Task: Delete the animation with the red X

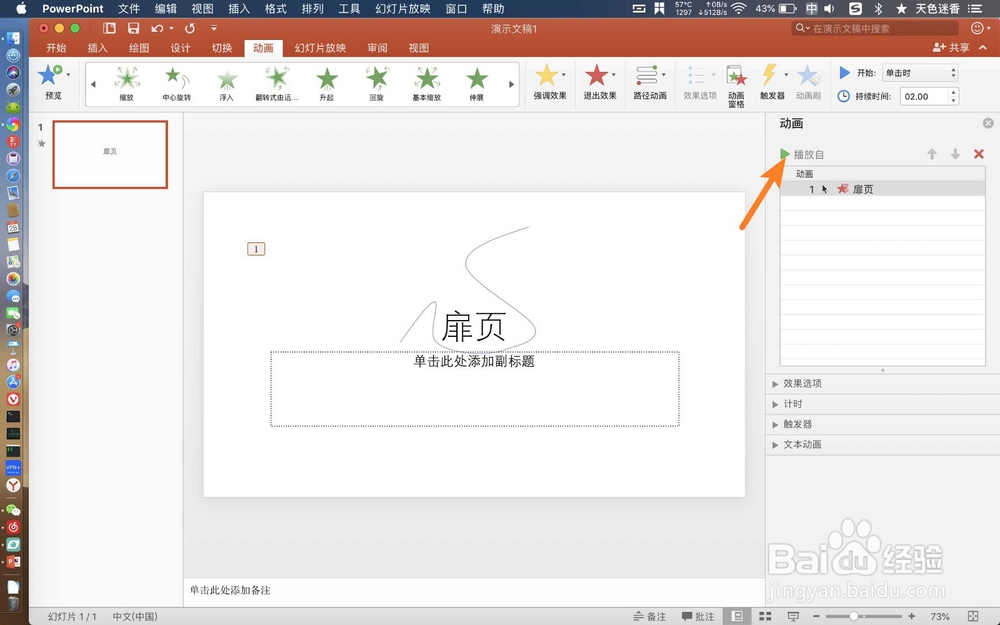Action: coord(979,154)
